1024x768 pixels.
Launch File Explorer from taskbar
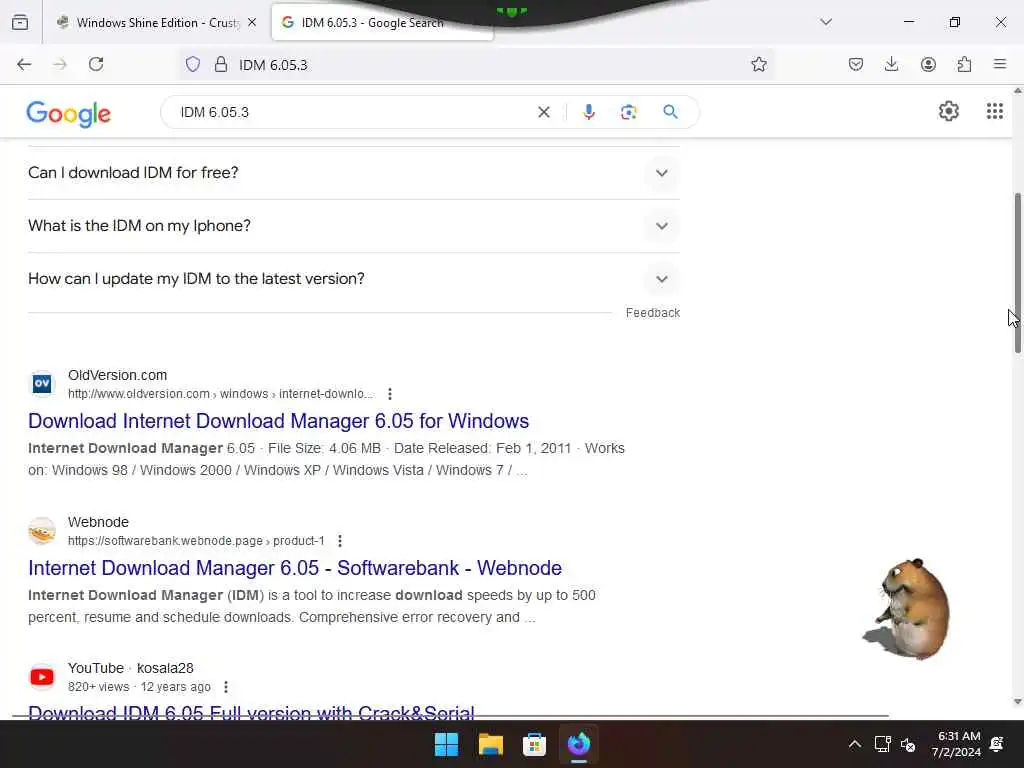490,744
